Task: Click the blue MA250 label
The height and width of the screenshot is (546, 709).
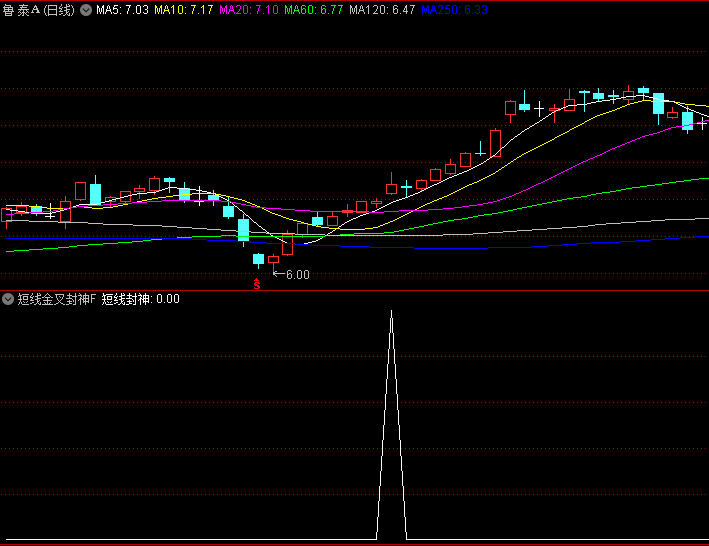Action: pos(454,9)
